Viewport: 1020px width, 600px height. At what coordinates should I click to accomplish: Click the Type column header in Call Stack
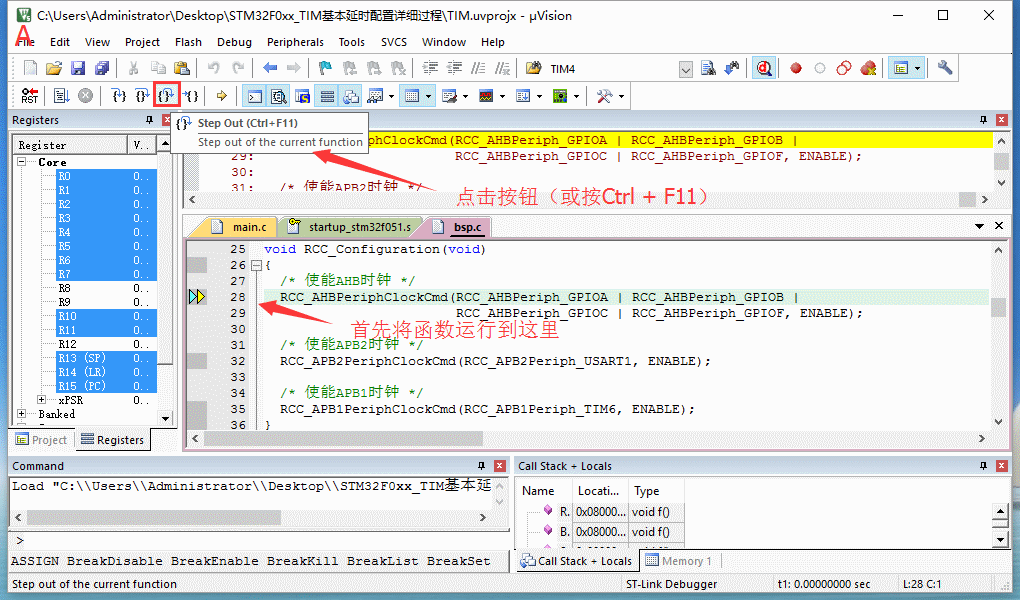pos(656,491)
